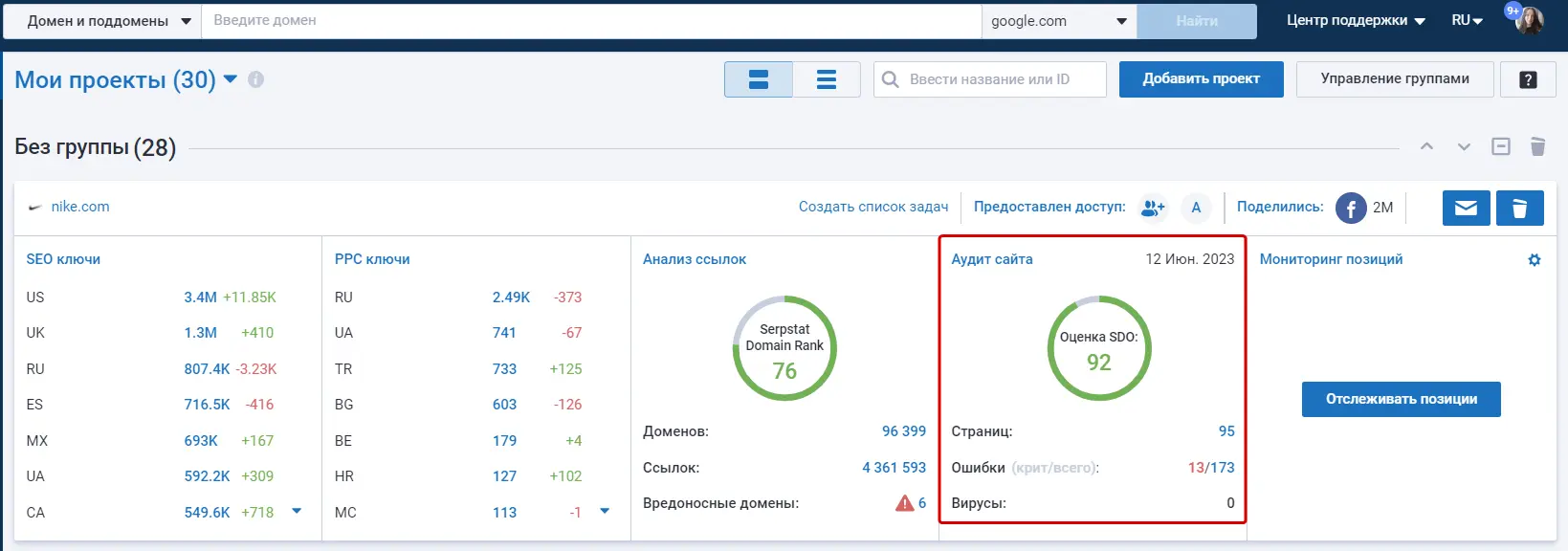Viewport: 1568px width, 551px height.
Task: Open Аудит сайта section
Action: 992,259
